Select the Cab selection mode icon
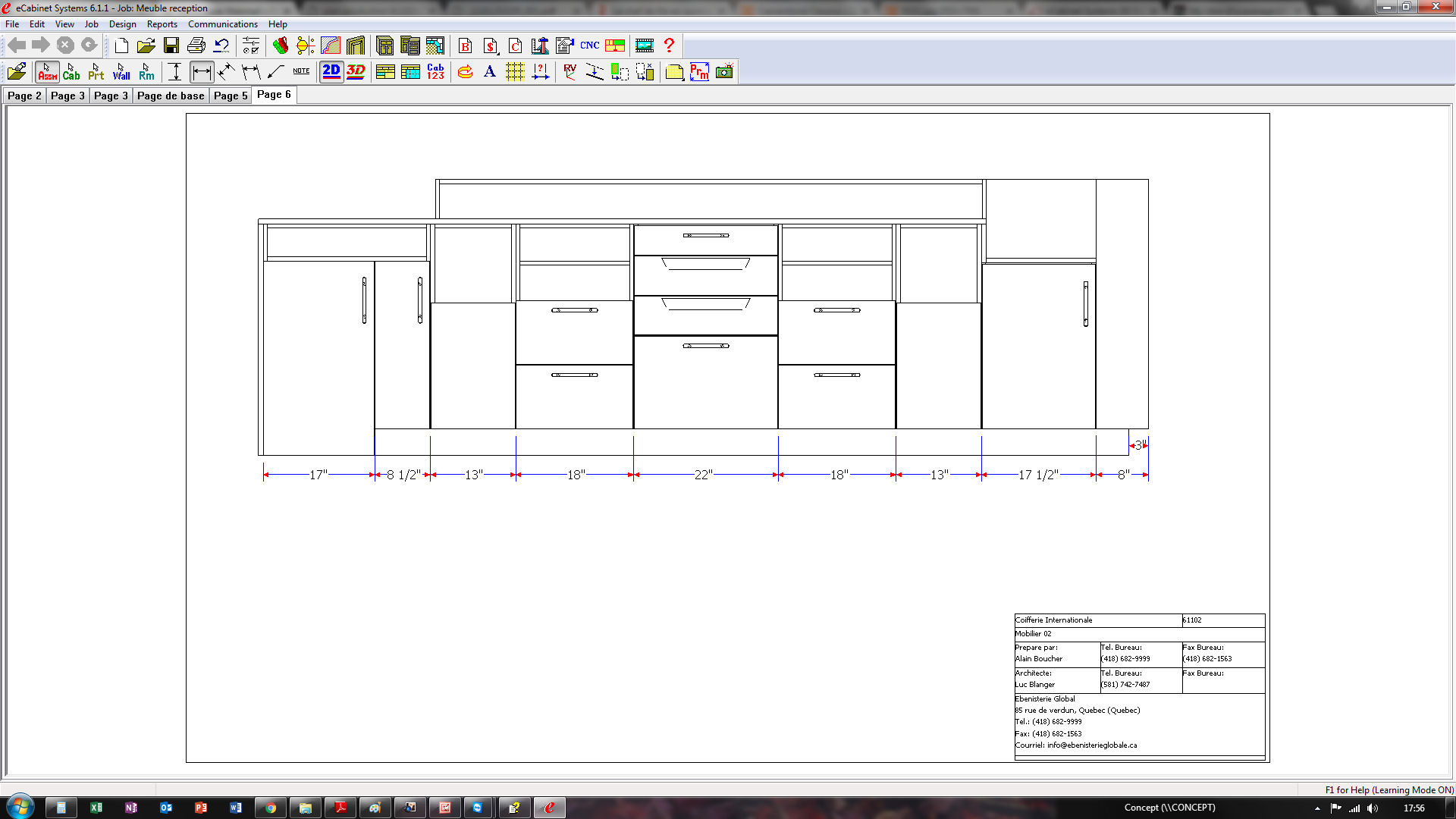Viewport: 1456px width, 819px height. pos(71,72)
